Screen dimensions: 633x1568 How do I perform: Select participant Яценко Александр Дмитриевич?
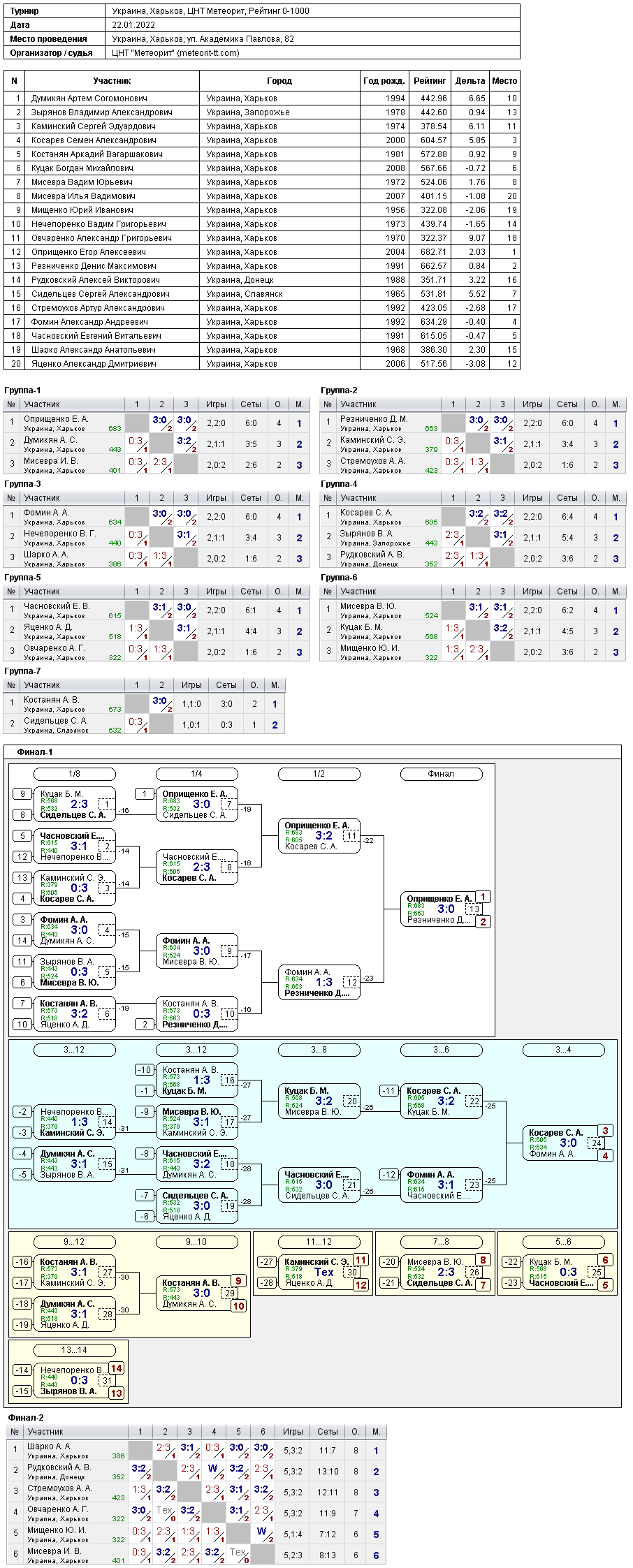(x=94, y=364)
